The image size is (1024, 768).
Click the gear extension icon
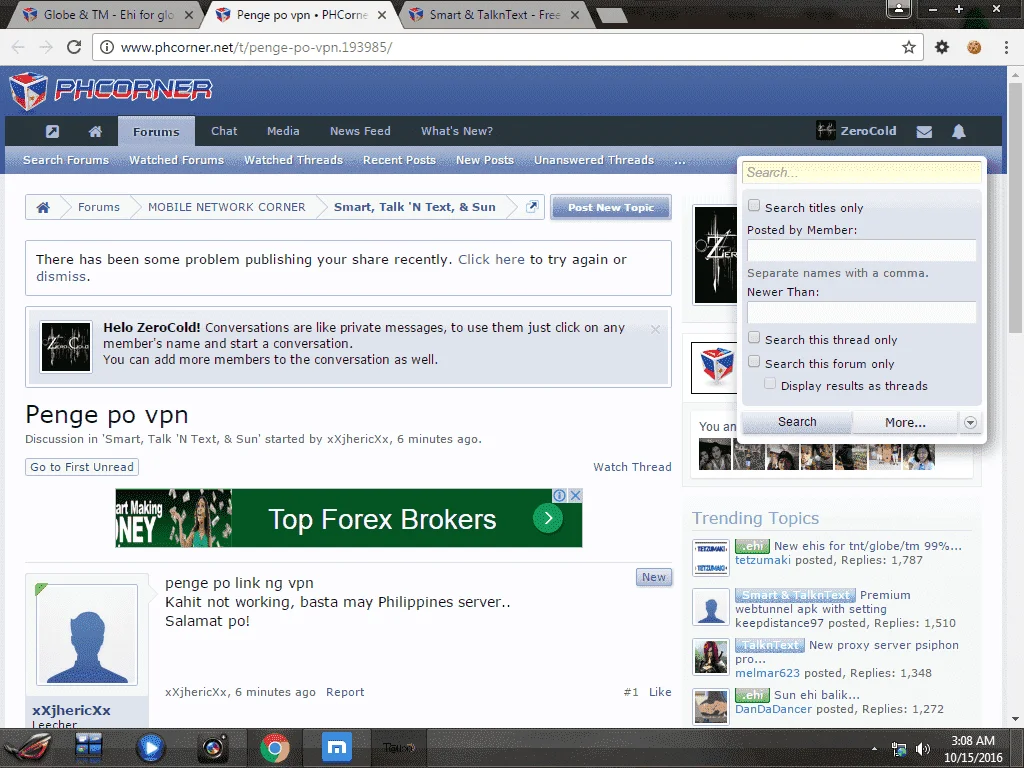click(x=942, y=47)
